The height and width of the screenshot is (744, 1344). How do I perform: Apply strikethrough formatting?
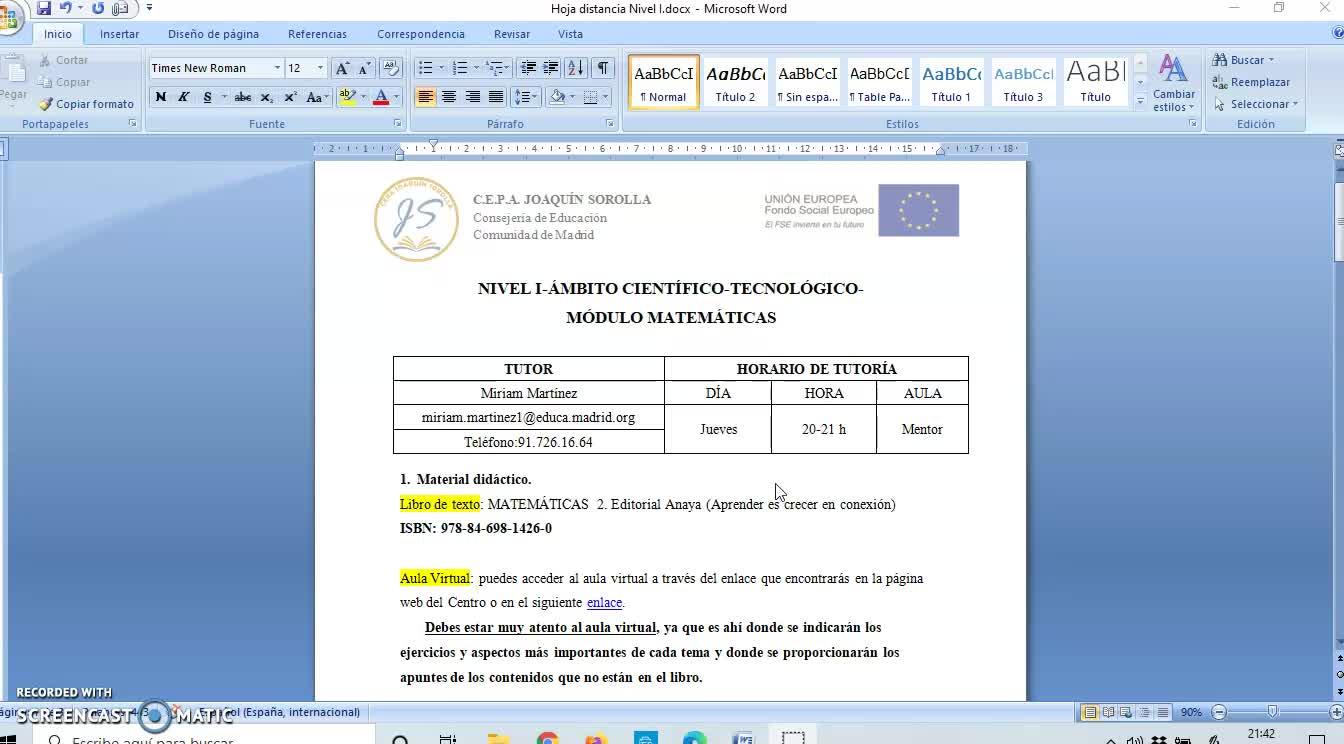point(243,97)
